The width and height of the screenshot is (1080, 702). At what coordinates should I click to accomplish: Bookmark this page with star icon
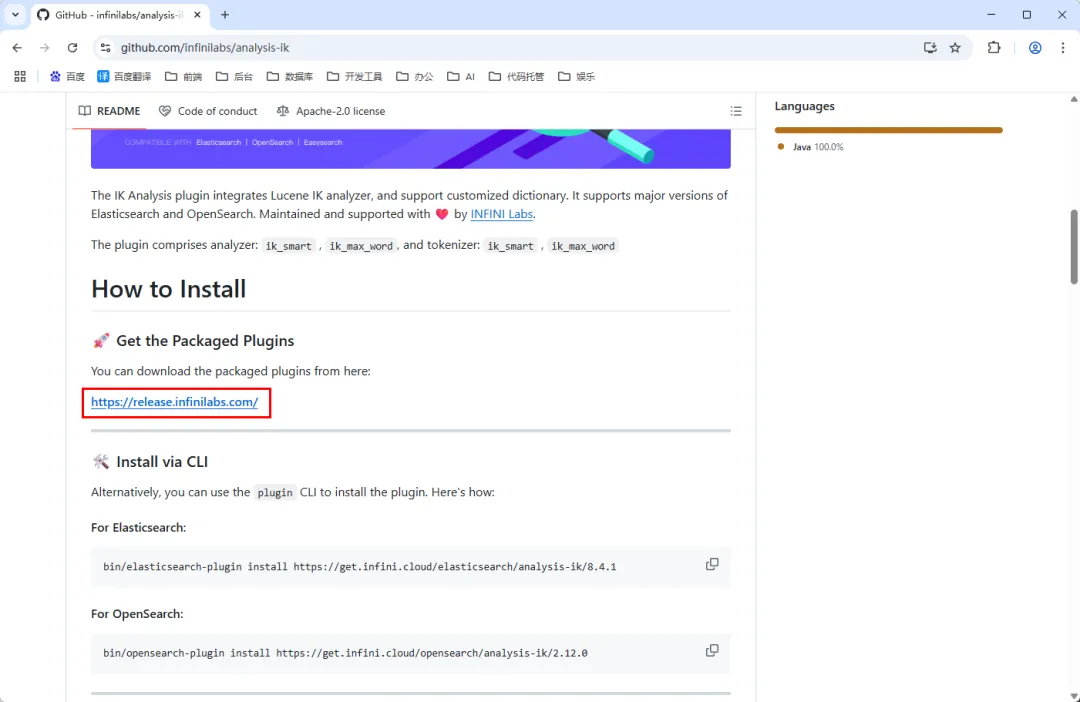[x=955, y=48]
